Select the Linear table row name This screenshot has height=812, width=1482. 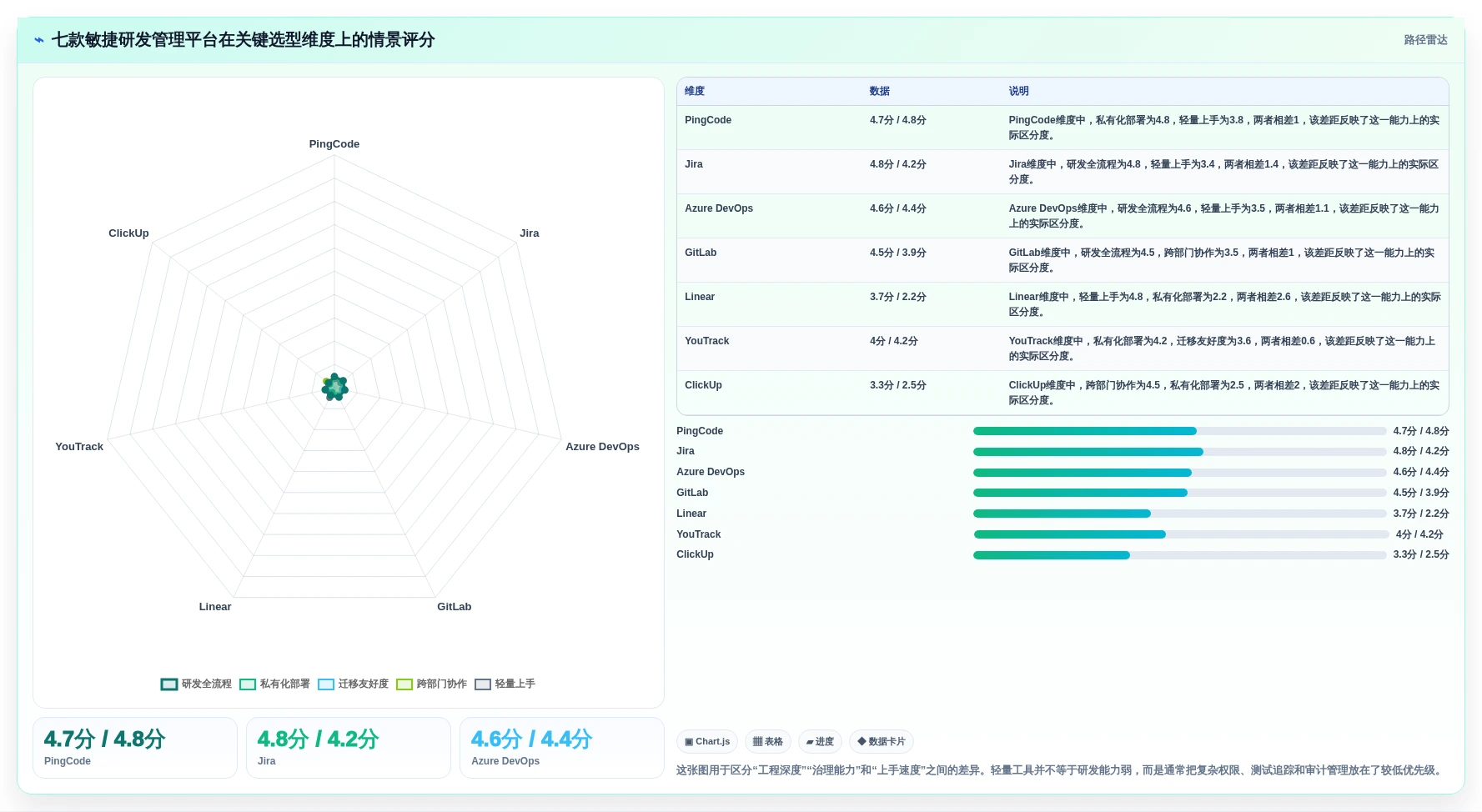coord(700,297)
